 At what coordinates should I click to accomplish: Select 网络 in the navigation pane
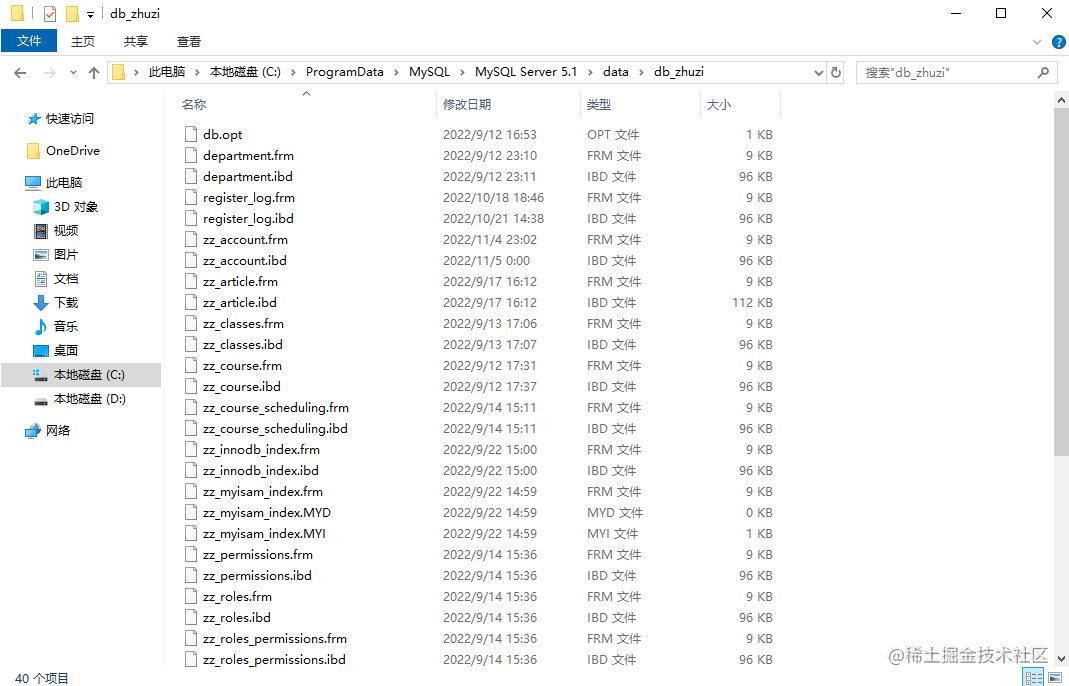(58, 430)
